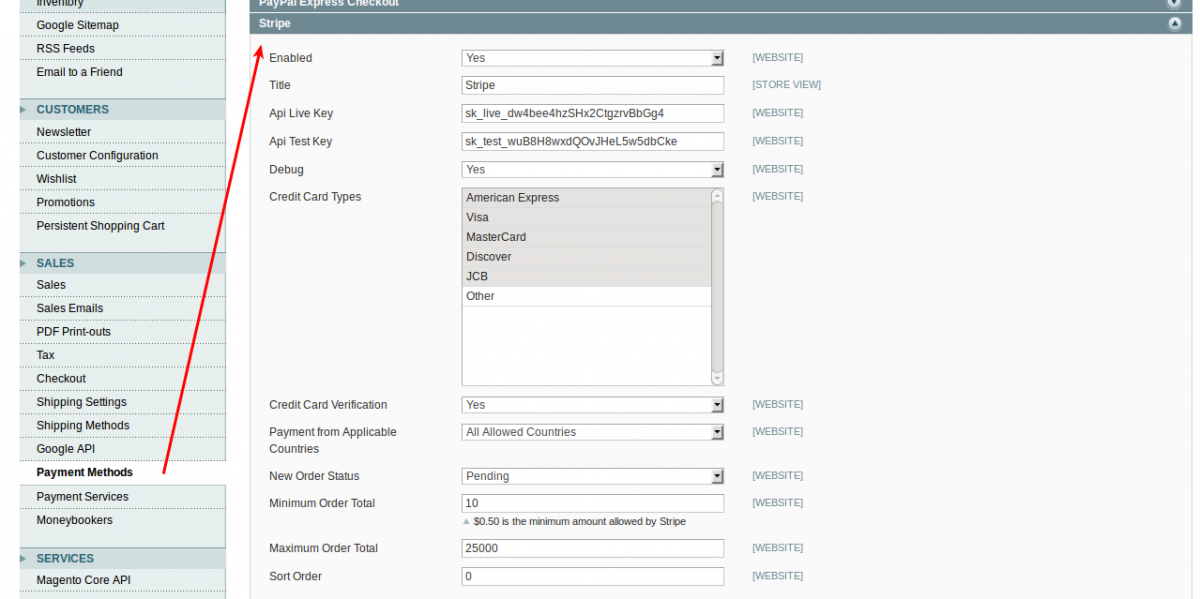Viewport: 1200px width, 599px height.
Task: Open the New Order Status dropdown
Action: [x=592, y=476]
